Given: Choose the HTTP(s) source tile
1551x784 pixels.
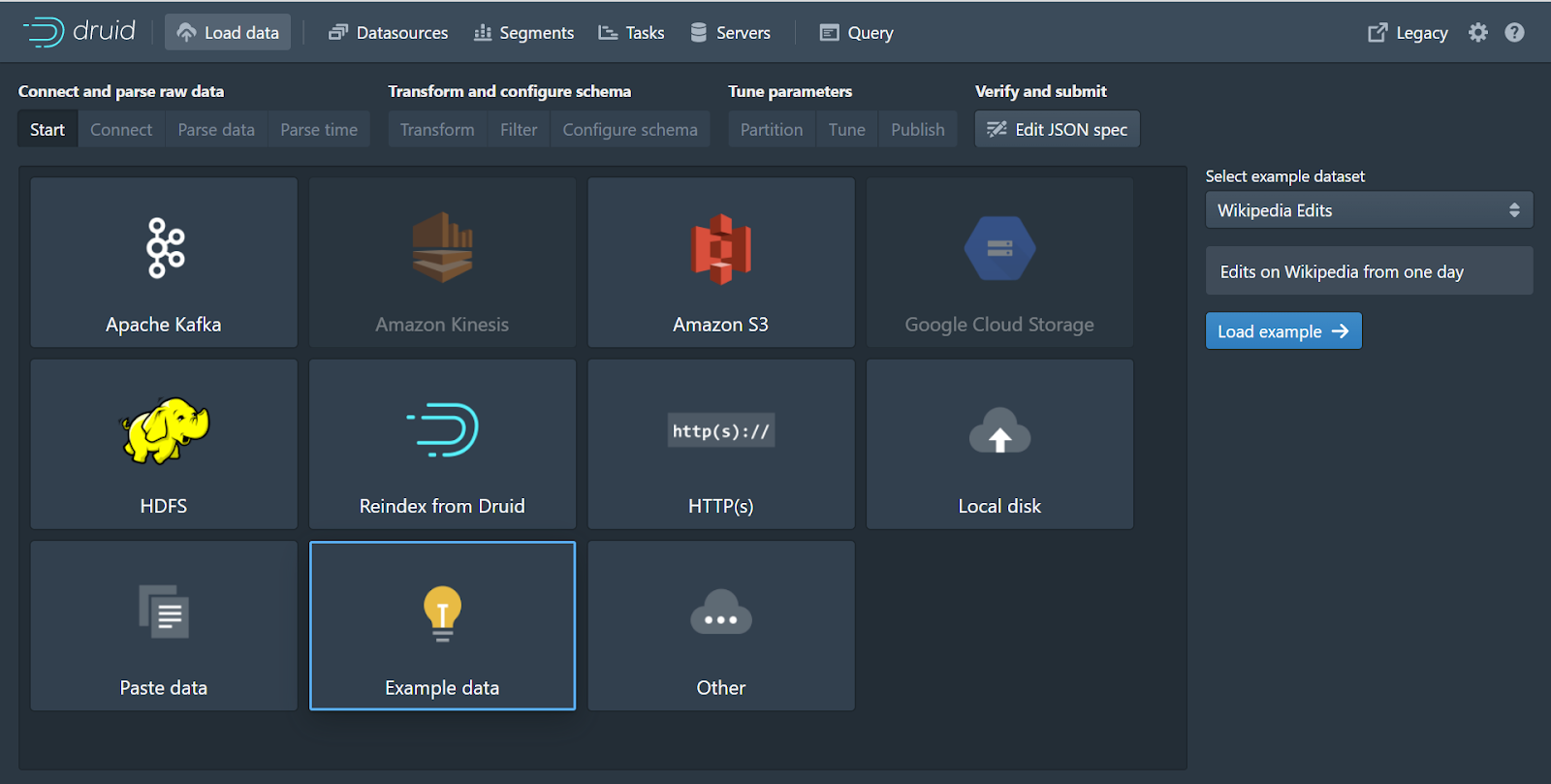Looking at the screenshot, I should click(721, 444).
